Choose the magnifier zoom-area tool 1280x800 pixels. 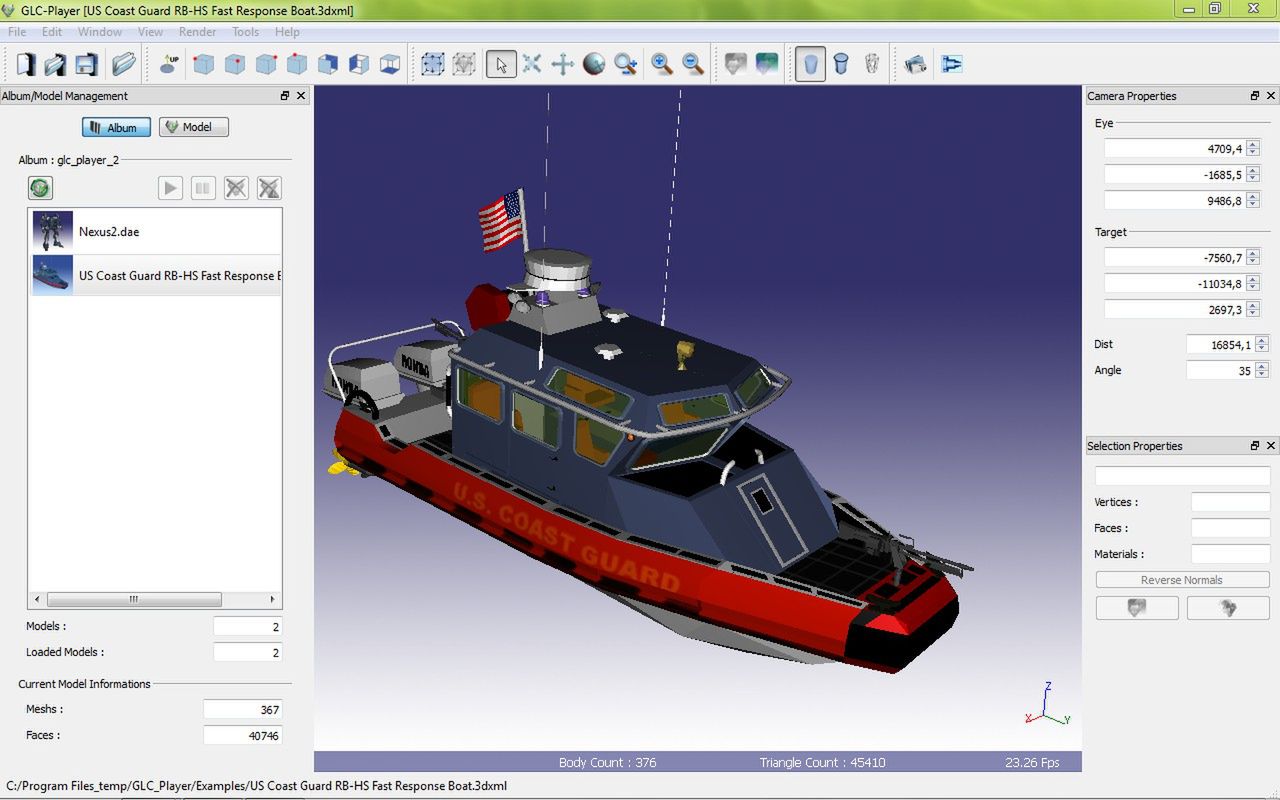click(x=626, y=65)
